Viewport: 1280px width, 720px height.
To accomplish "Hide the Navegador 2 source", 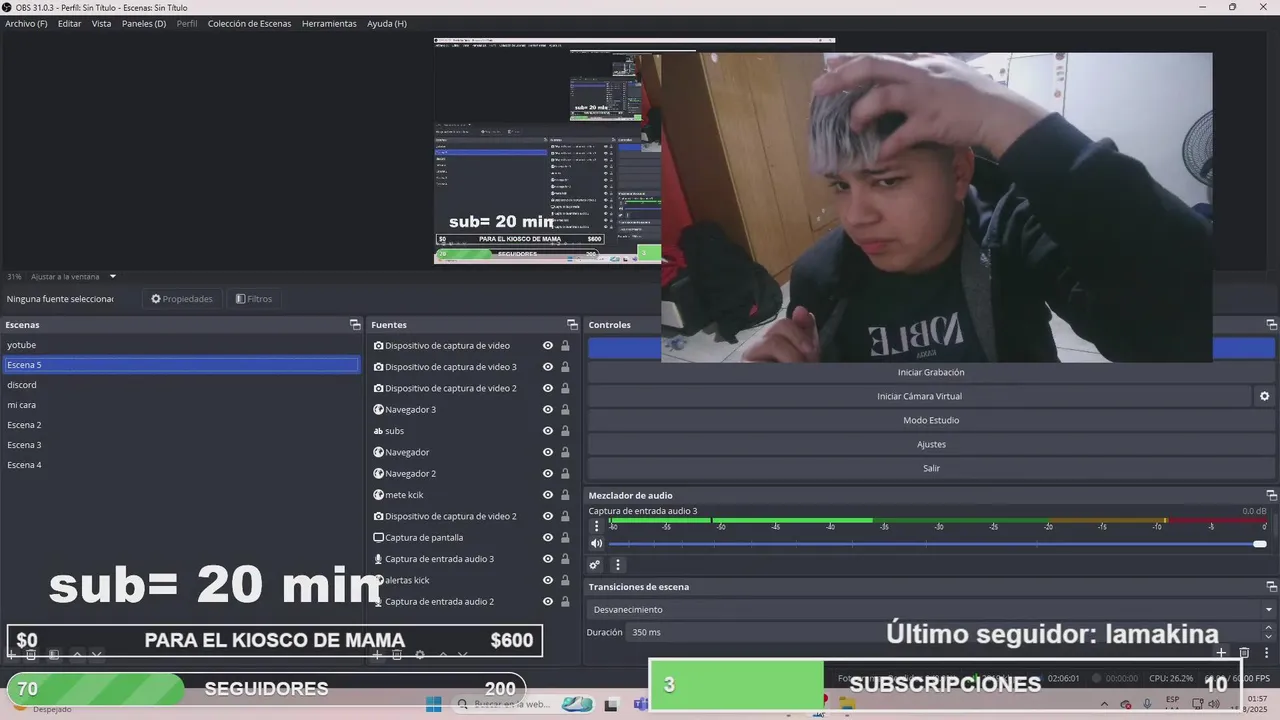I will pyautogui.click(x=548, y=473).
